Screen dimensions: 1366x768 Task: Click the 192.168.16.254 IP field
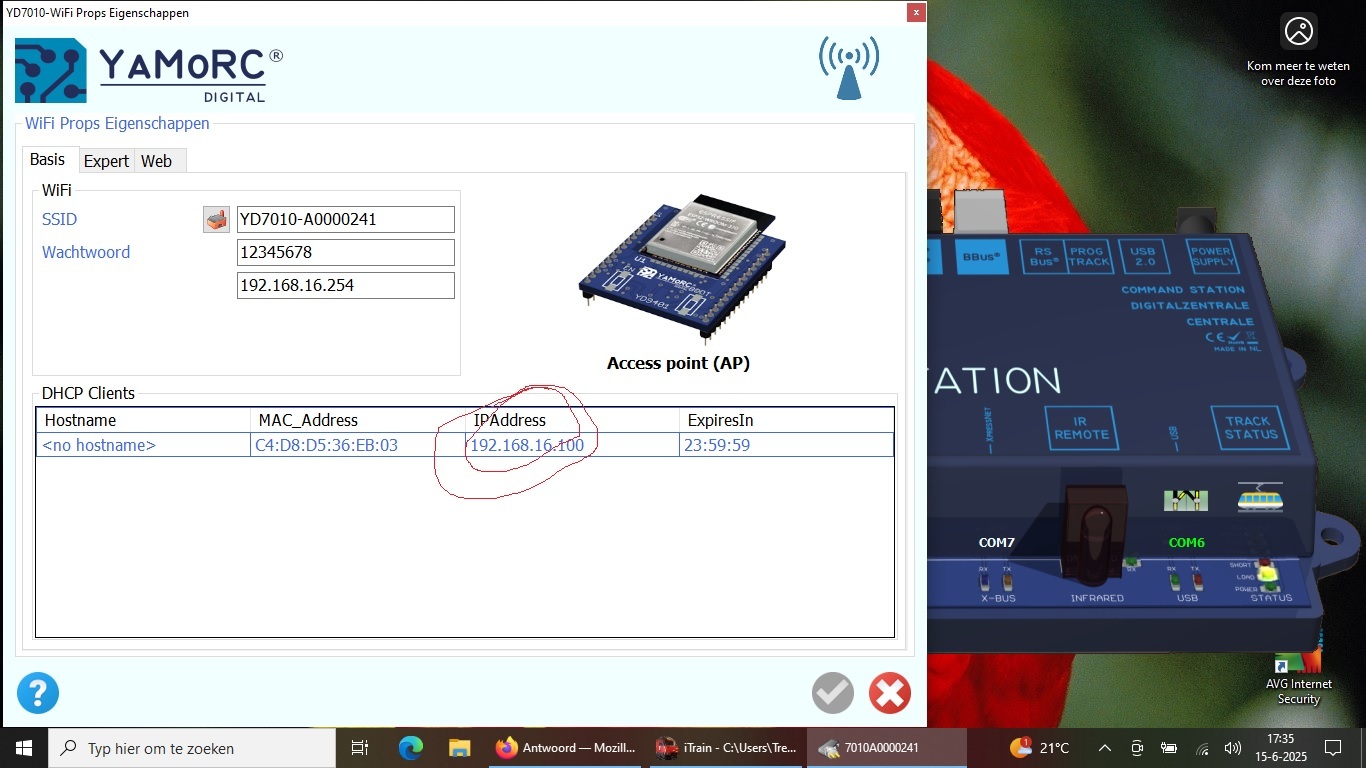(x=346, y=285)
